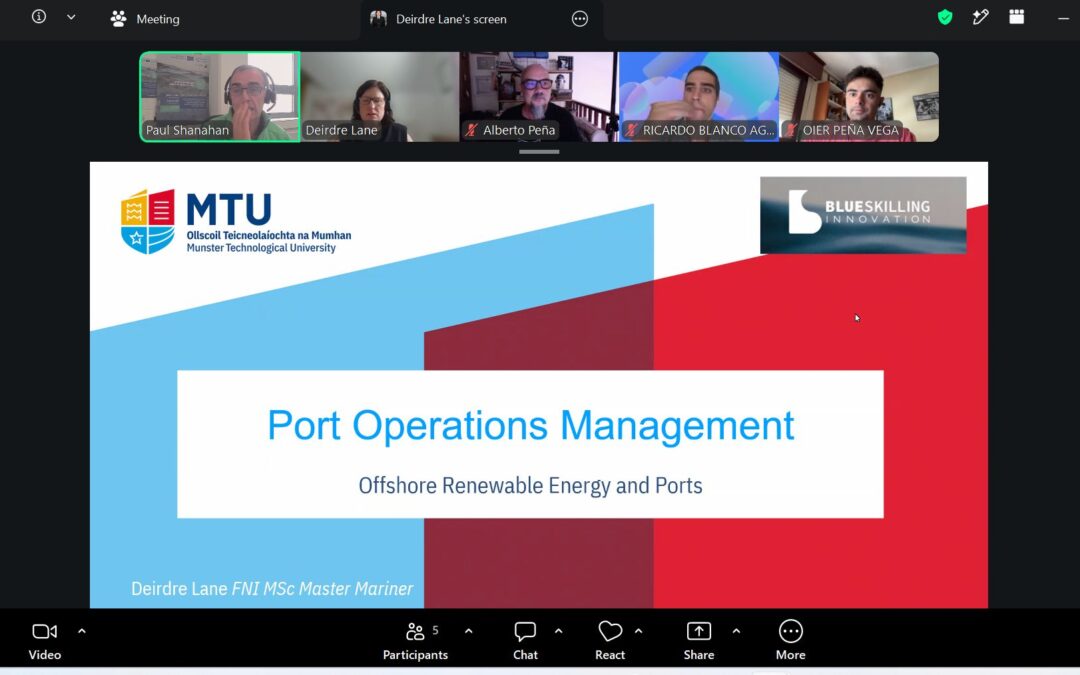The image size is (1080, 675).
Task: Click 'Offshore Renewable Energy and Ports' subtitle
Action: (x=530, y=486)
